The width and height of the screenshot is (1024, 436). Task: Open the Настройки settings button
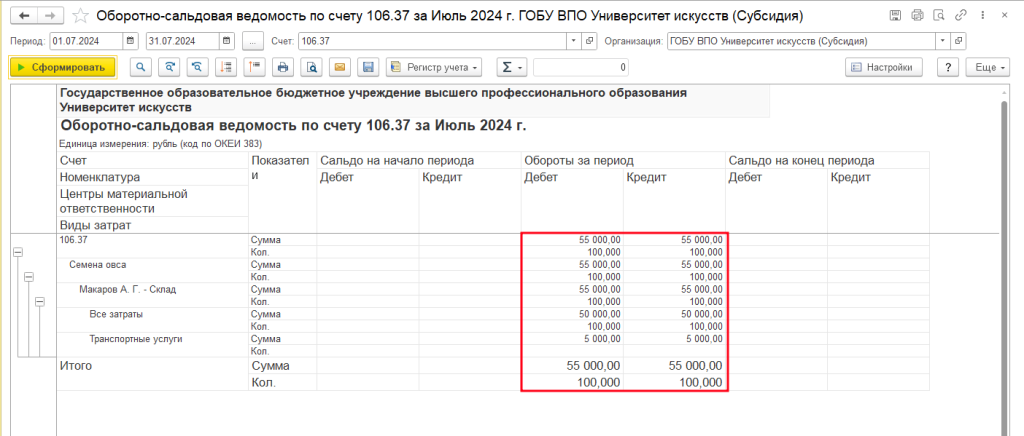click(884, 67)
